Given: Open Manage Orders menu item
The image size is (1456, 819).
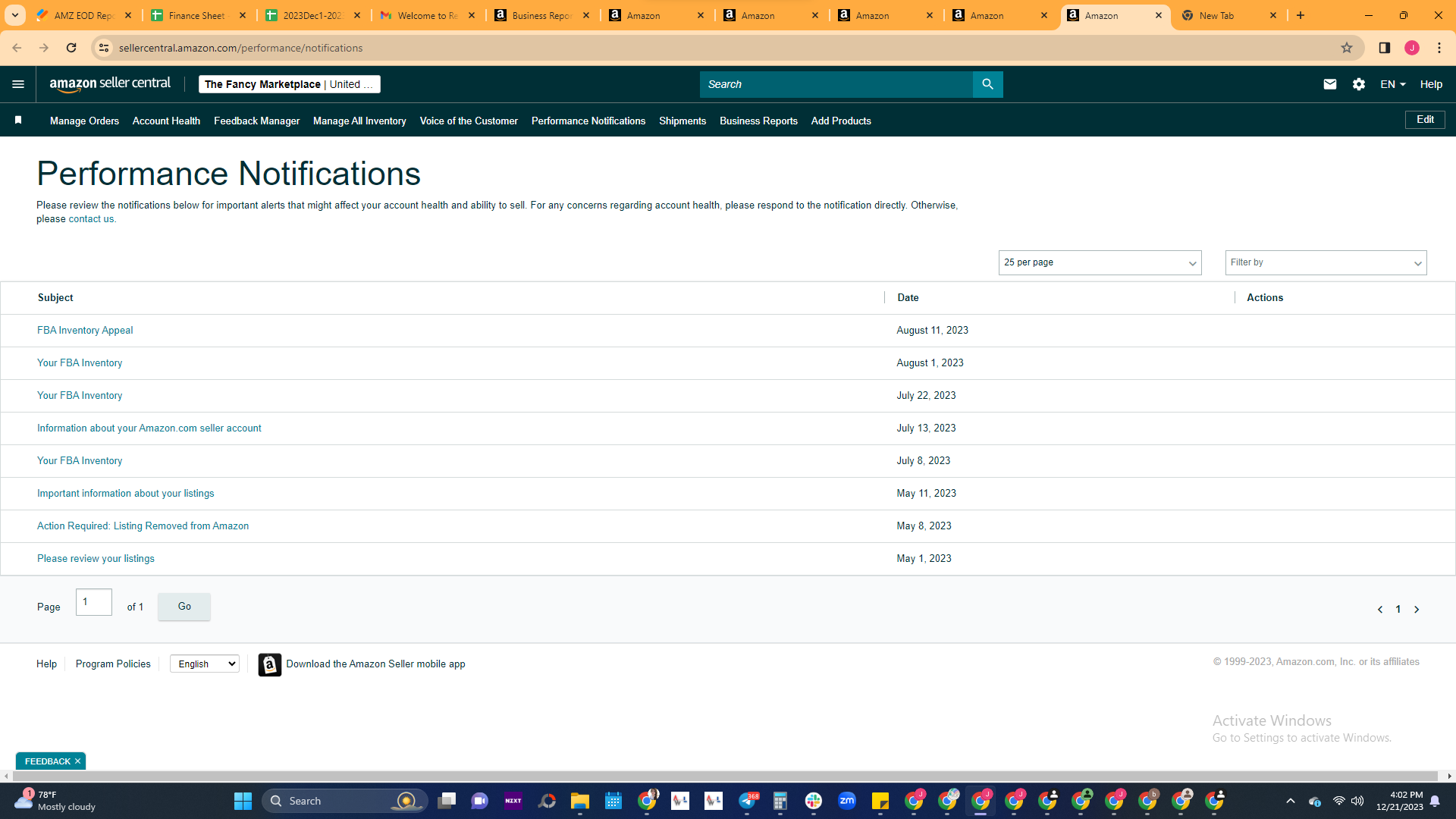Looking at the screenshot, I should coord(84,121).
